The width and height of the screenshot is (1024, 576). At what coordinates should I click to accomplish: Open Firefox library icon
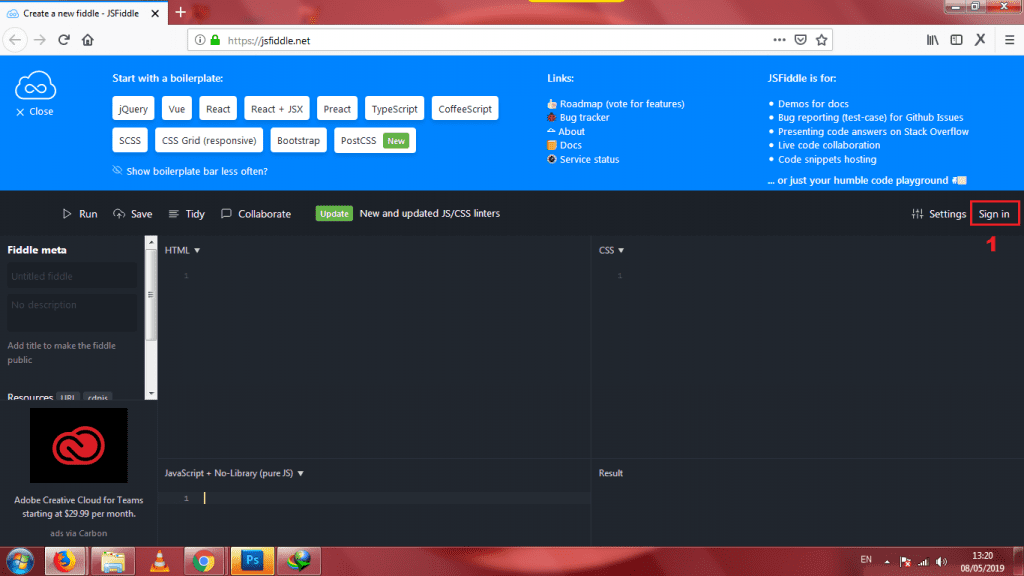pos(933,40)
